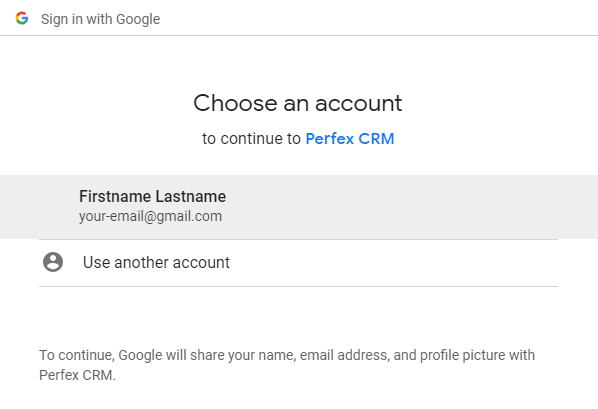This screenshot has height=409, width=598.
Task: Click the empty avatar area beside Firstname Lastname
Action: coord(53,207)
